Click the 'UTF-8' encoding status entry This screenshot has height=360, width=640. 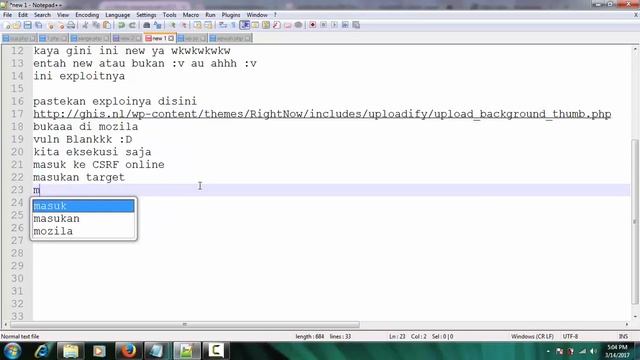[x=570, y=336]
